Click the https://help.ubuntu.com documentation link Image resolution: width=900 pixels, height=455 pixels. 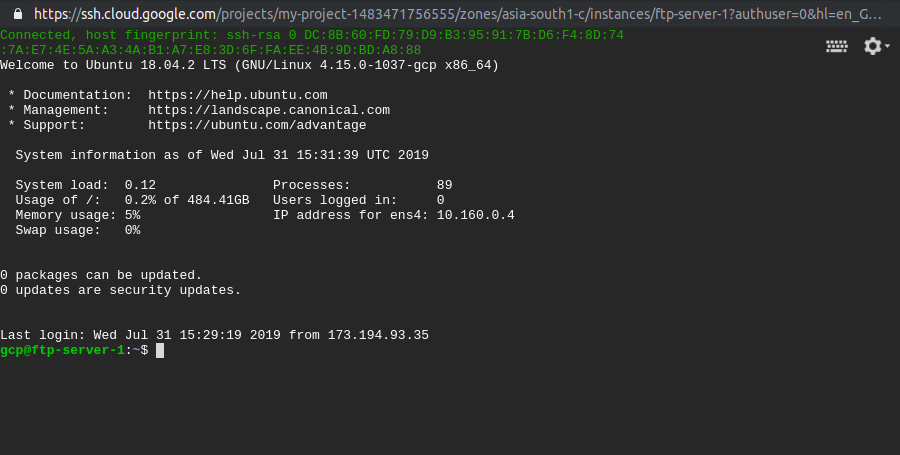[x=238, y=95]
